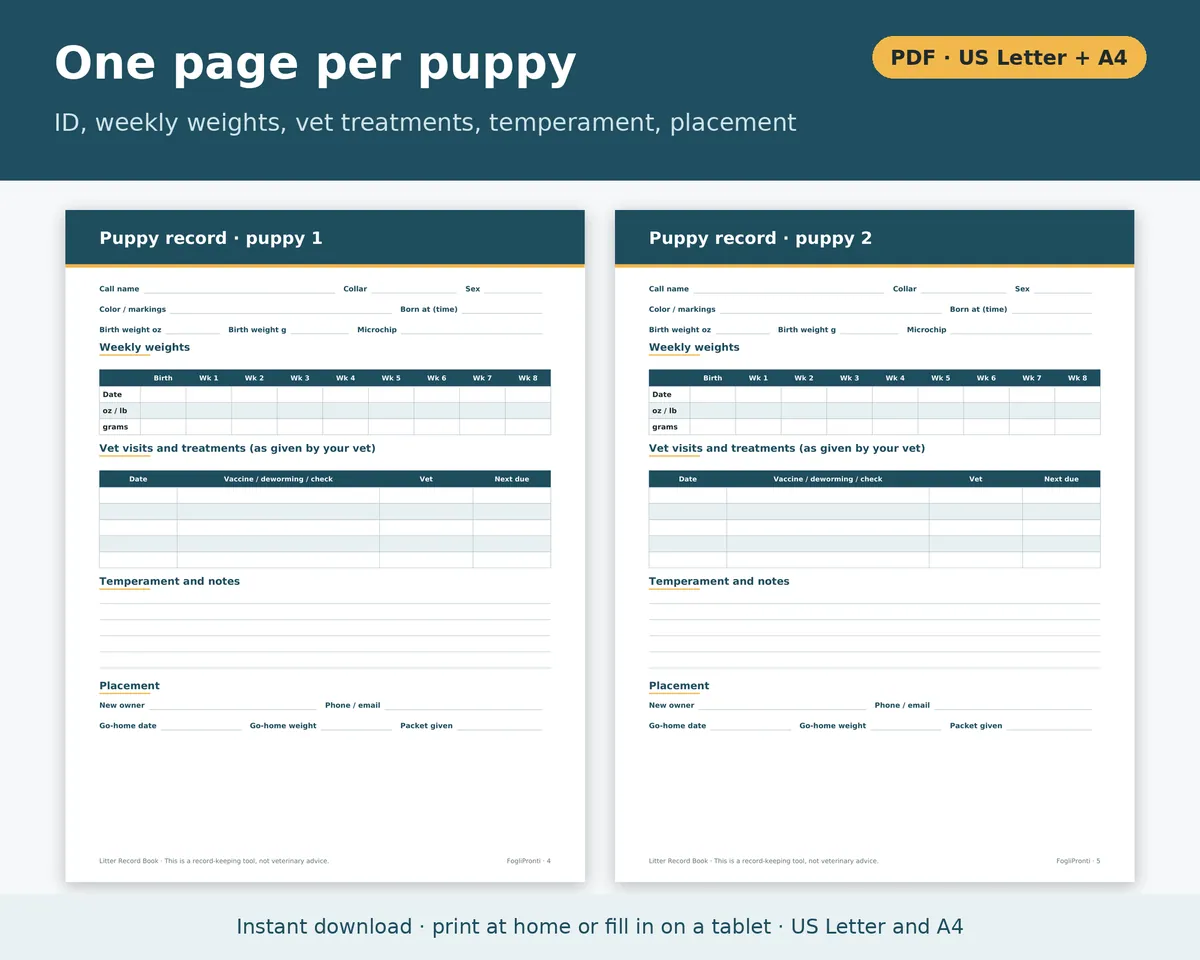Click the "Wk 4" column header on puppy 1 page

point(345,378)
